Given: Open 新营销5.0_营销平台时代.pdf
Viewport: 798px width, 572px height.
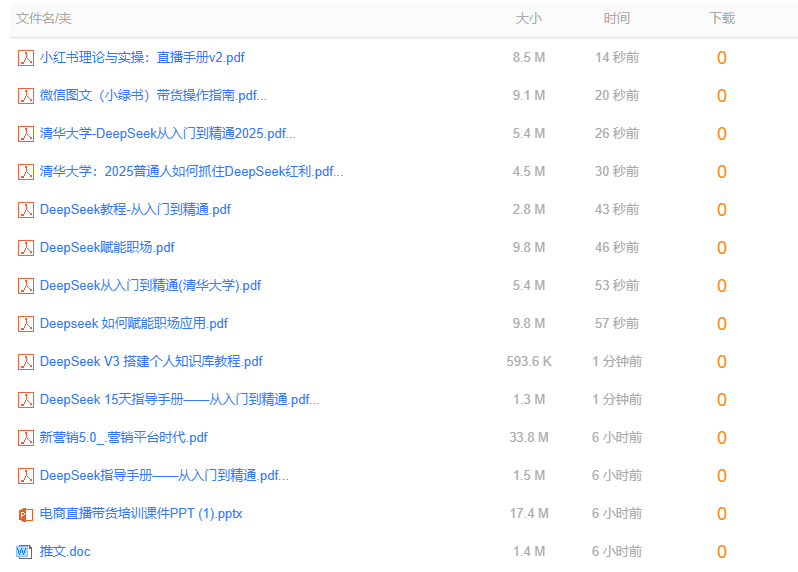Looking at the screenshot, I should [x=123, y=438].
